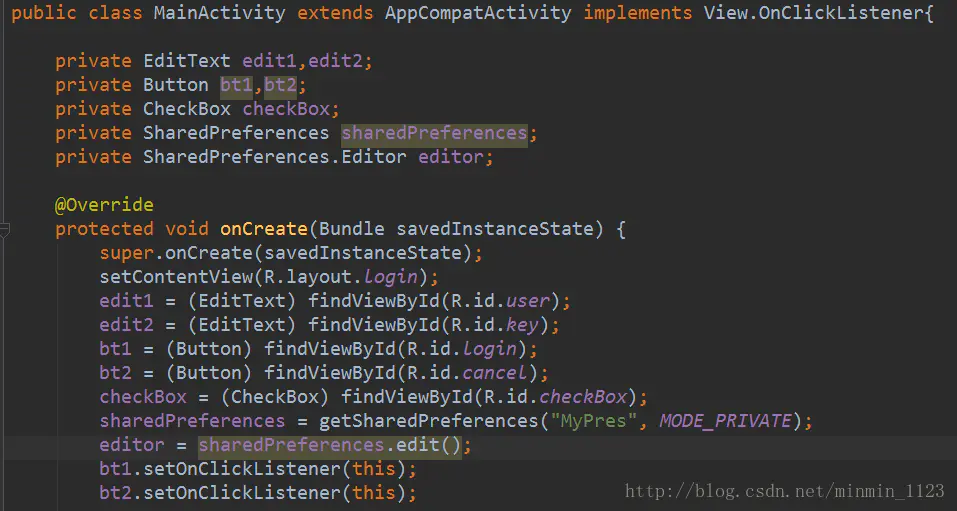Click the getSharedPreferences method call
Viewport: 957px width, 511px height.
pyautogui.click(x=428, y=421)
